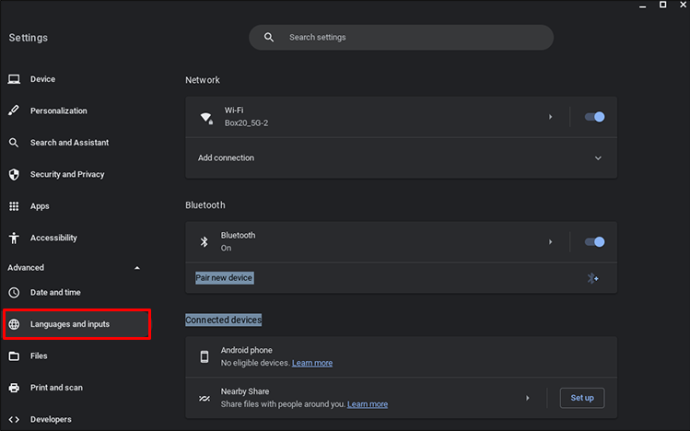Select the Date and time clock icon

click(14, 292)
